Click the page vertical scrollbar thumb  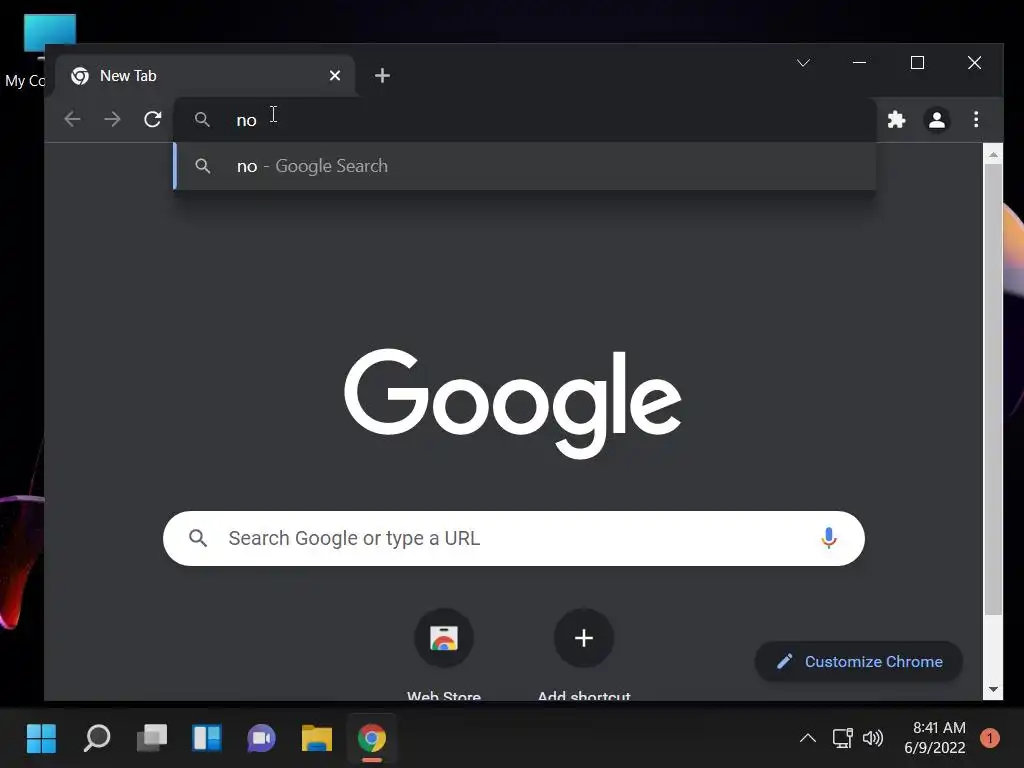(x=993, y=389)
